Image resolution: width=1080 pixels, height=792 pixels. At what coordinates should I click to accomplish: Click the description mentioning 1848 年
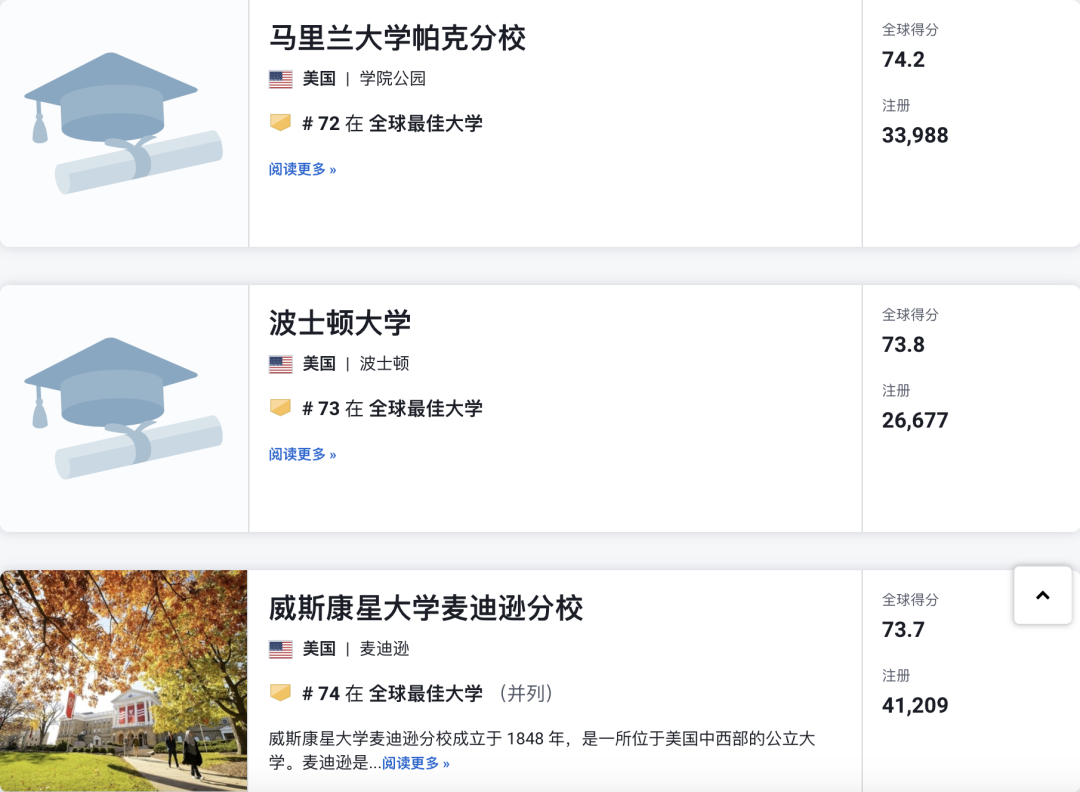tap(541, 751)
